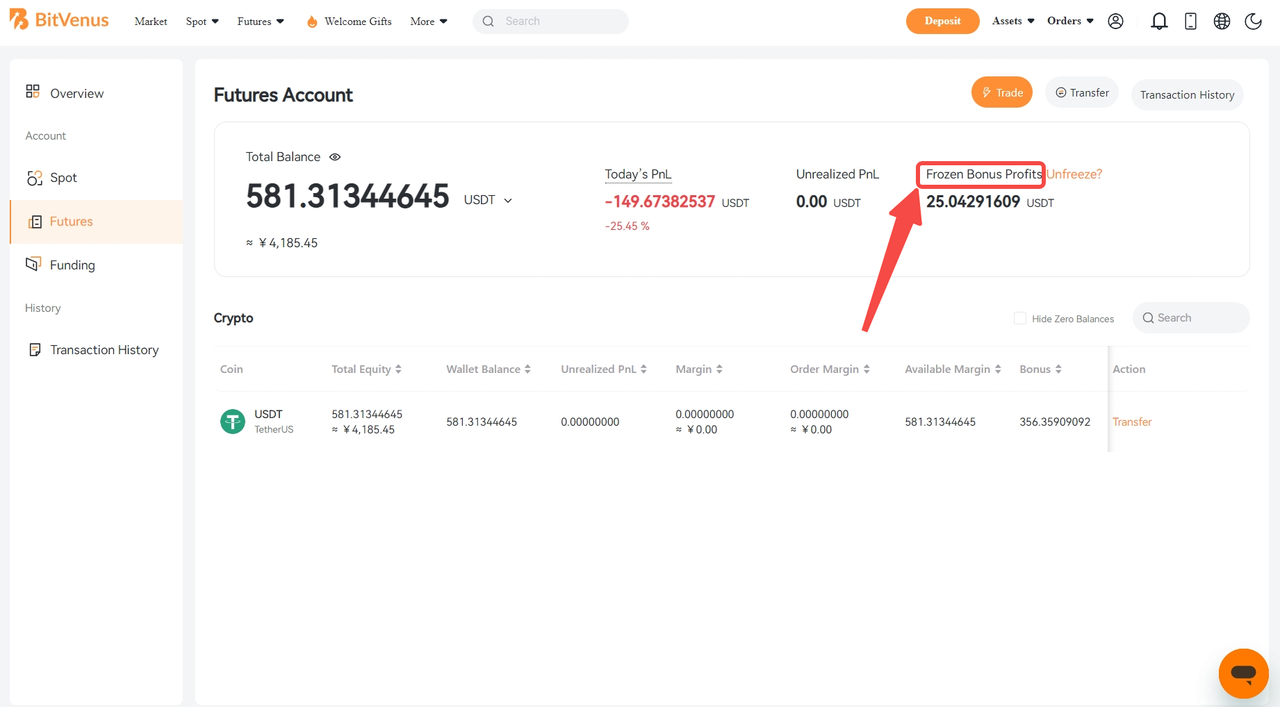Screen dimensions: 1280x707
Task: Click the Transaction History button at top right
Action: [1187, 95]
